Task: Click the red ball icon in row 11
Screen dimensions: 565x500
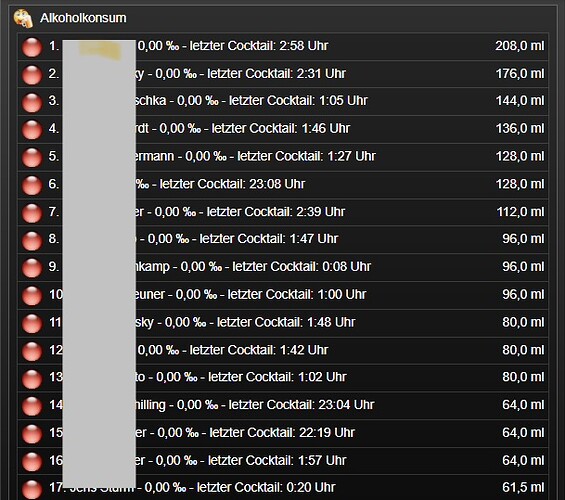Action: click(x=32, y=323)
